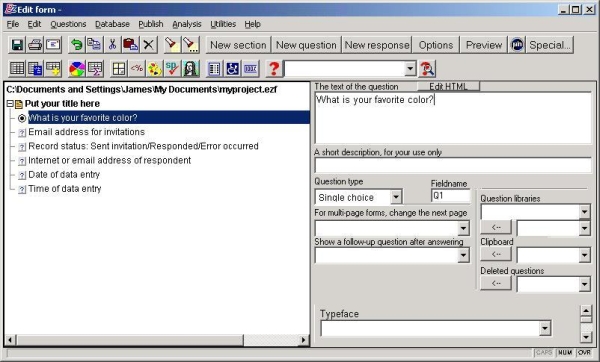Select radio button for favorite color question
Image resolution: width=600 pixels, height=362 pixels.
point(22,118)
